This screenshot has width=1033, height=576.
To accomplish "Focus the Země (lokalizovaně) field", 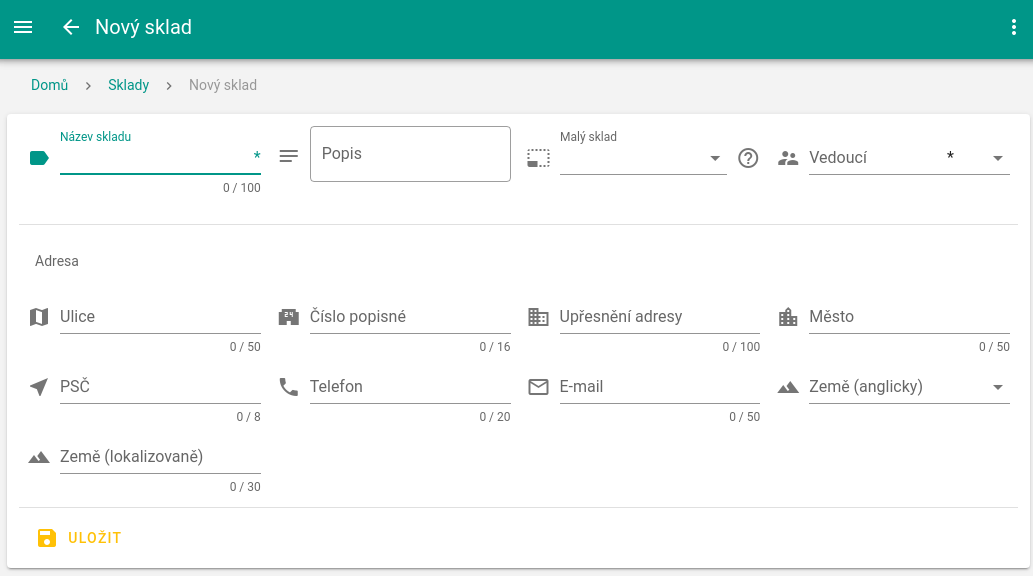I will 160,457.
